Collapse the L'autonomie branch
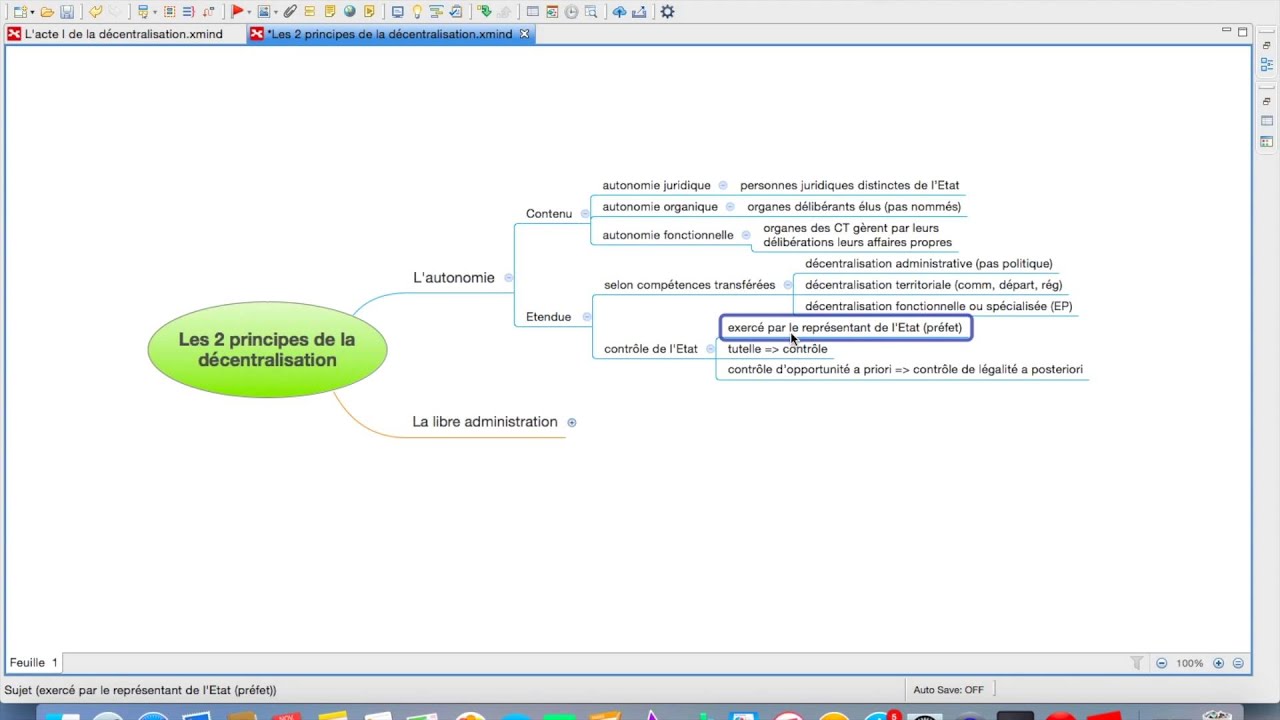Screen dimensions: 1280x720 tap(508, 278)
